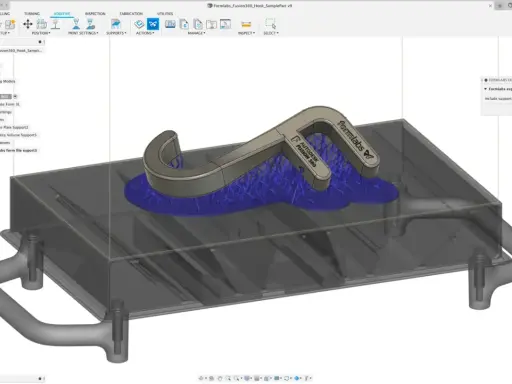Switch to the ADDITIVE tab
This screenshot has width=512, height=384.
coord(62,14)
